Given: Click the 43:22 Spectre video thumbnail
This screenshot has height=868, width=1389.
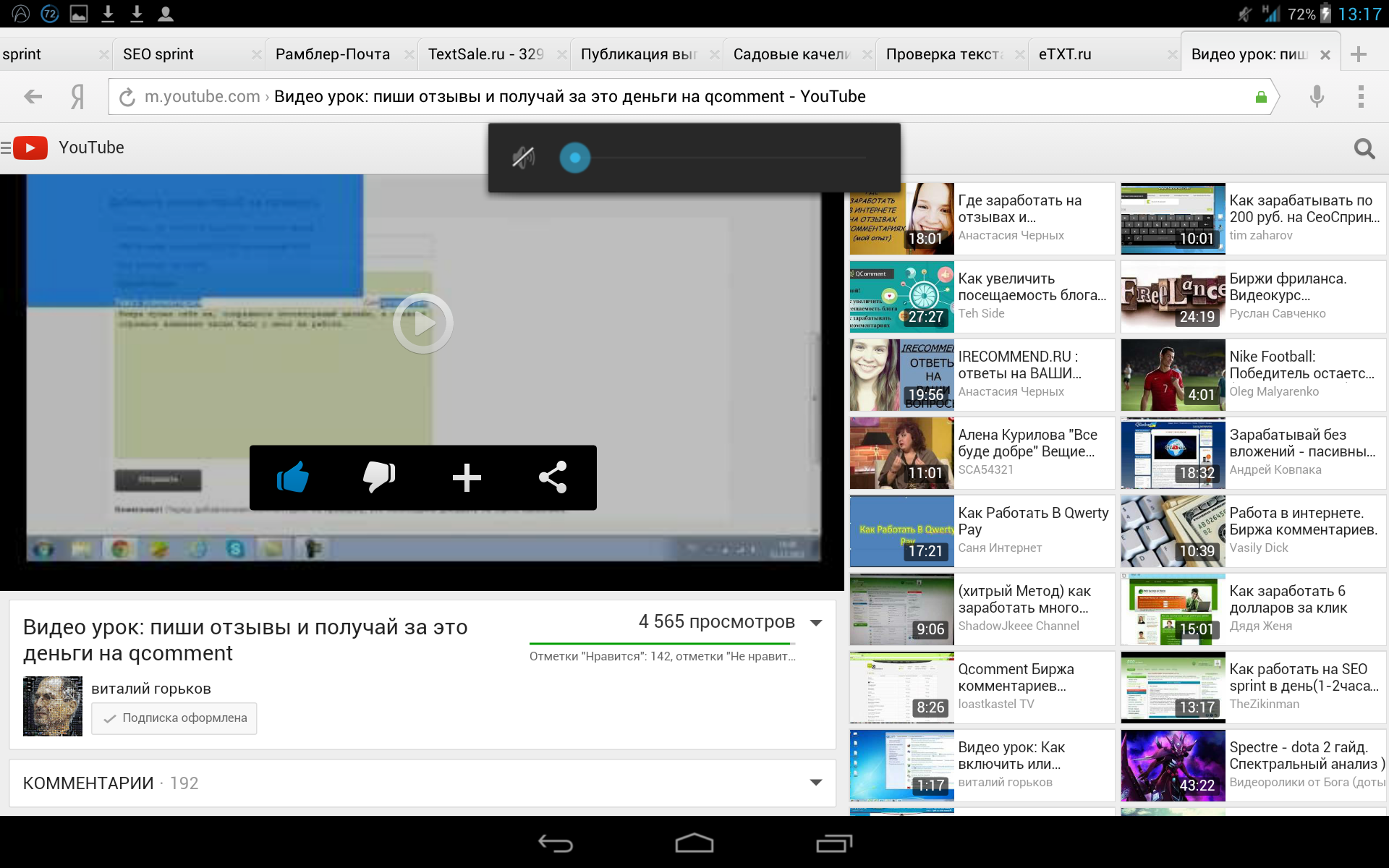Looking at the screenshot, I should click(1173, 765).
